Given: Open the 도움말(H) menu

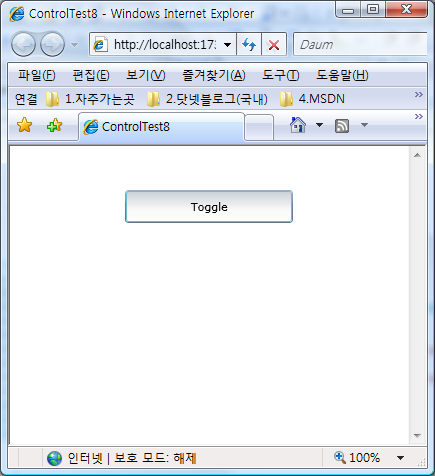Looking at the screenshot, I should click(x=342, y=75).
